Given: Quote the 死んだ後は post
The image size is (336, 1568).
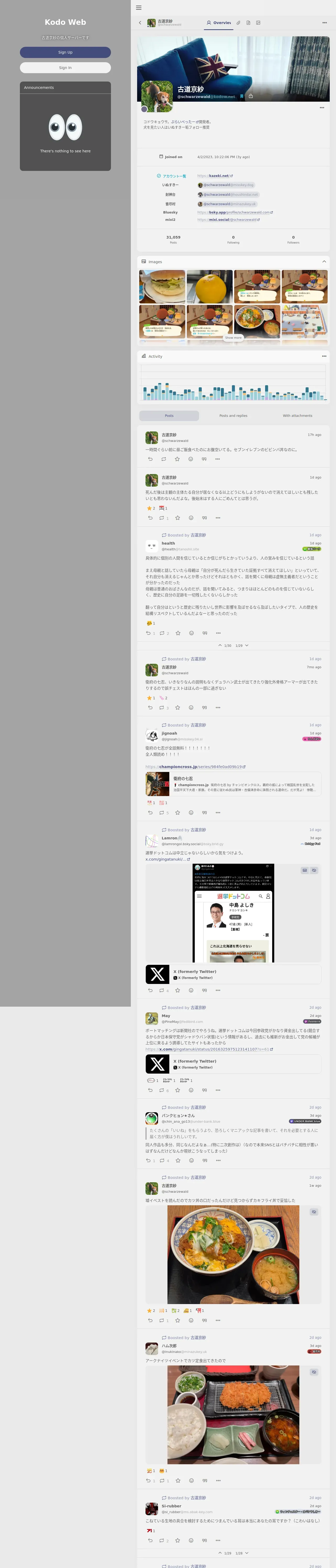Looking at the screenshot, I should point(204,518).
